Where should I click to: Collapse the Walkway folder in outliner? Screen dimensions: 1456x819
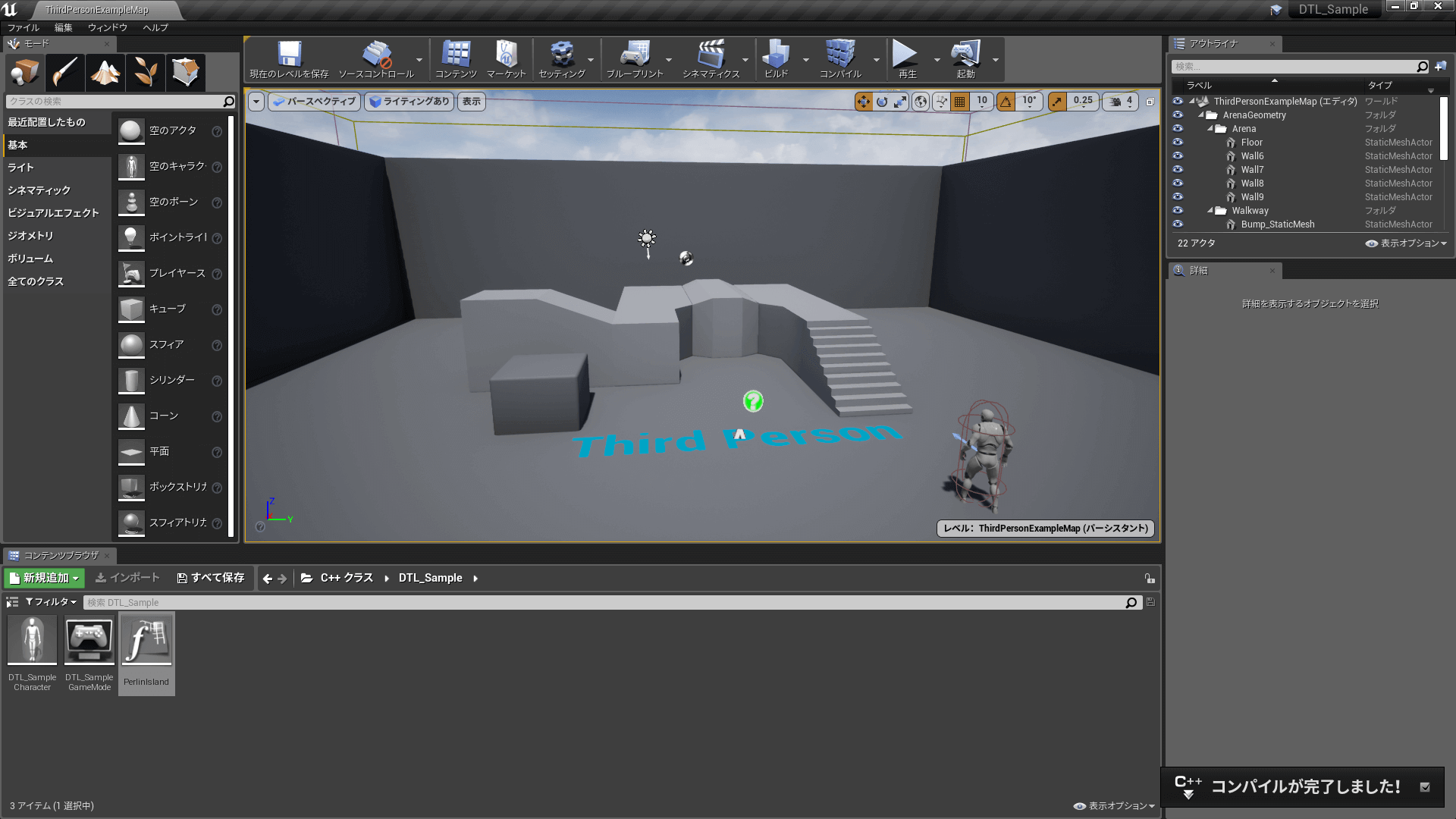click(x=1210, y=211)
